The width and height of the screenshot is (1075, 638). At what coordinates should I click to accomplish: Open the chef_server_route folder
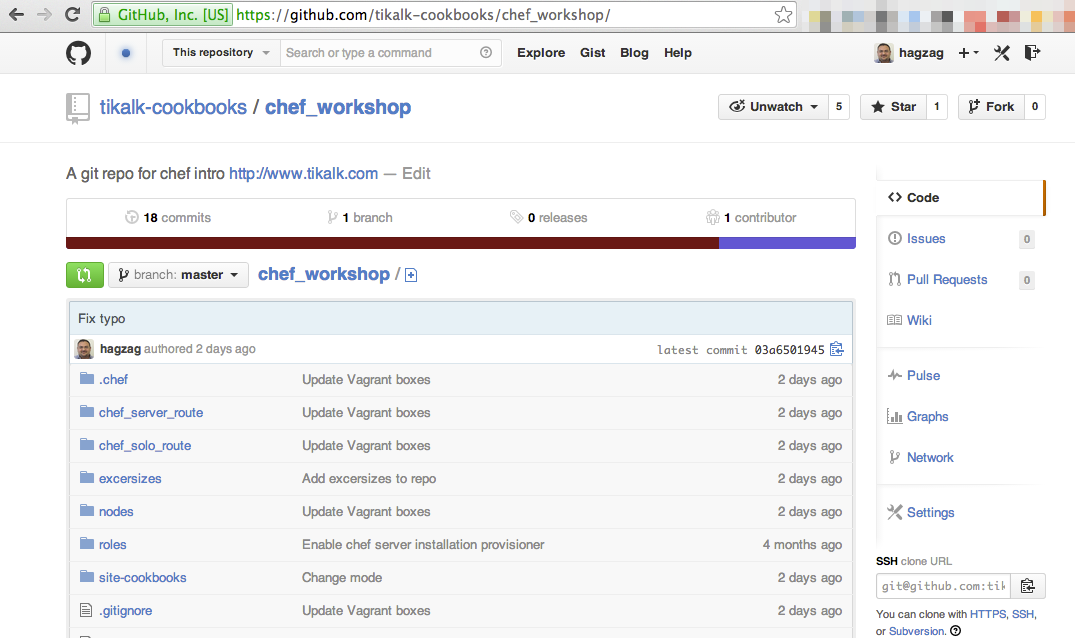click(151, 413)
